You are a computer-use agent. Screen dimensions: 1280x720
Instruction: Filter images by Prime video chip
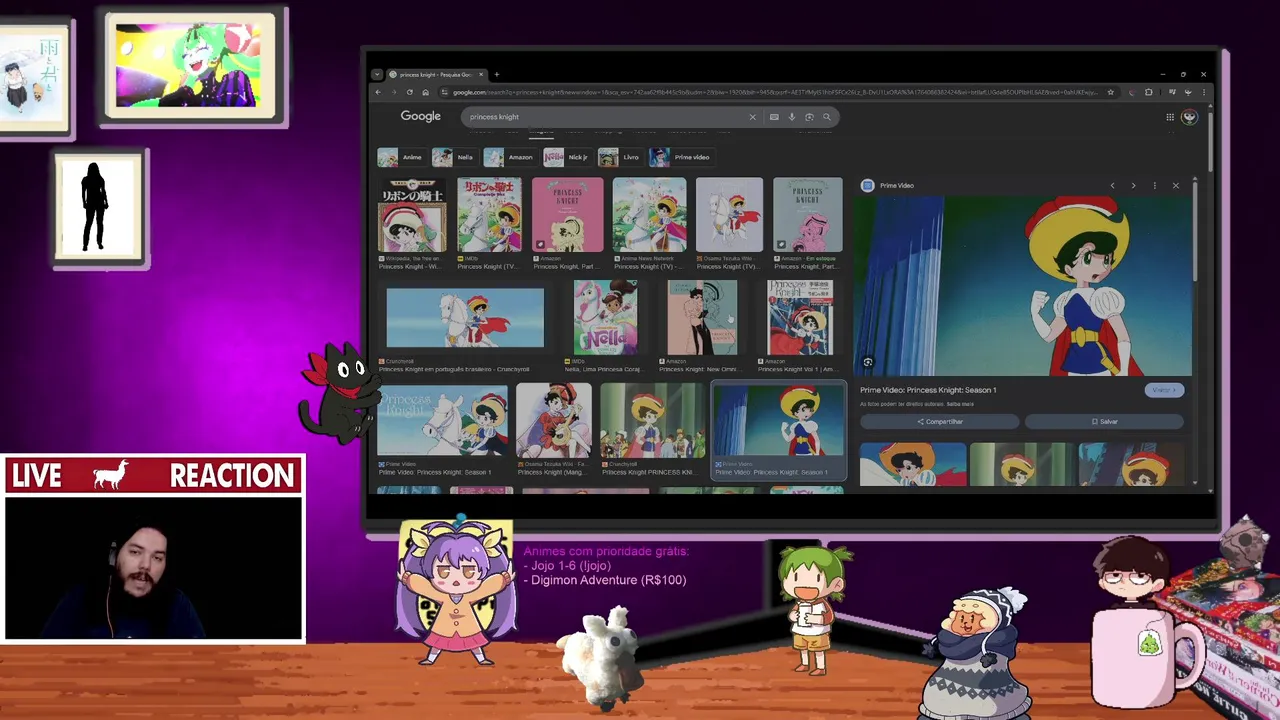(680, 157)
